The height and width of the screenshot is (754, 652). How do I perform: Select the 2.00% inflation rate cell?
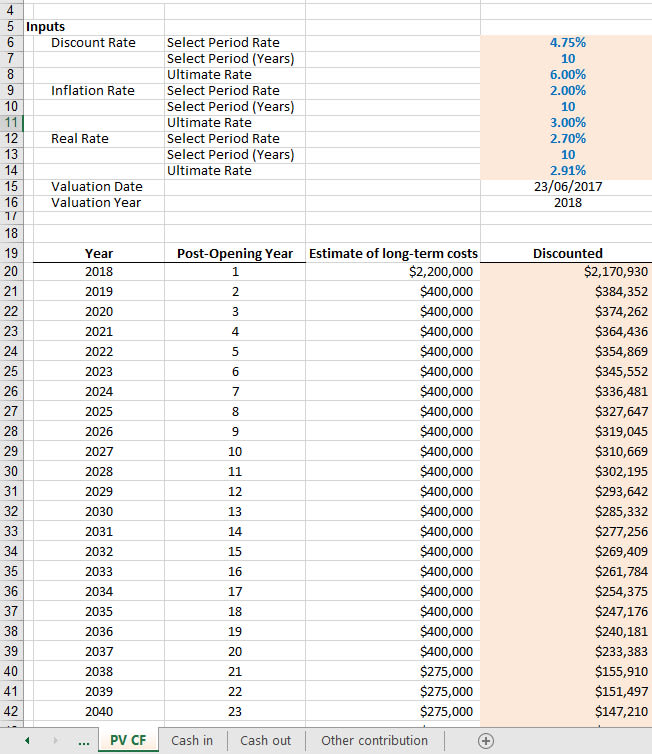566,91
